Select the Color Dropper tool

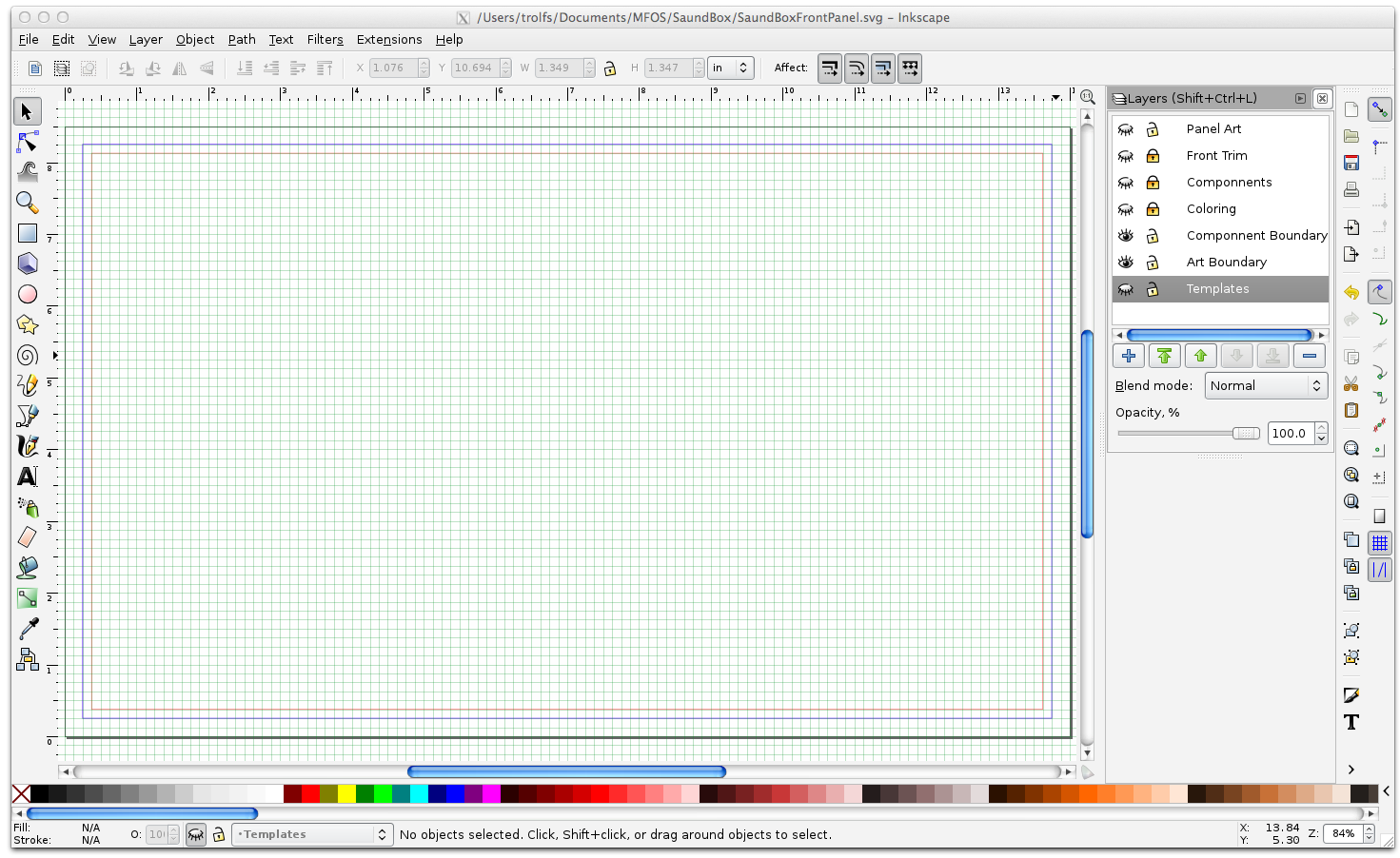click(28, 629)
